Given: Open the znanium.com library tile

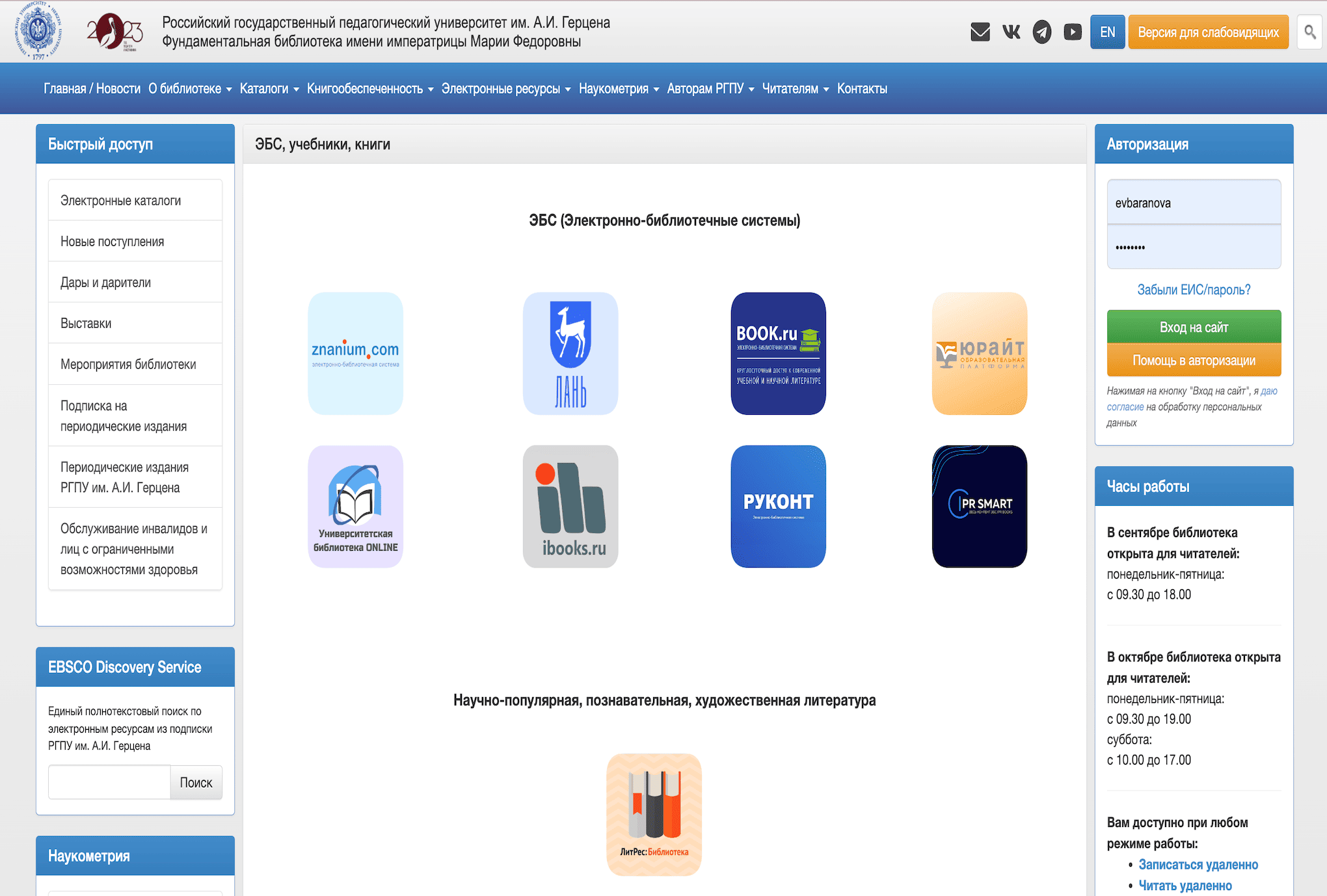Looking at the screenshot, I should tap(355, 353).
